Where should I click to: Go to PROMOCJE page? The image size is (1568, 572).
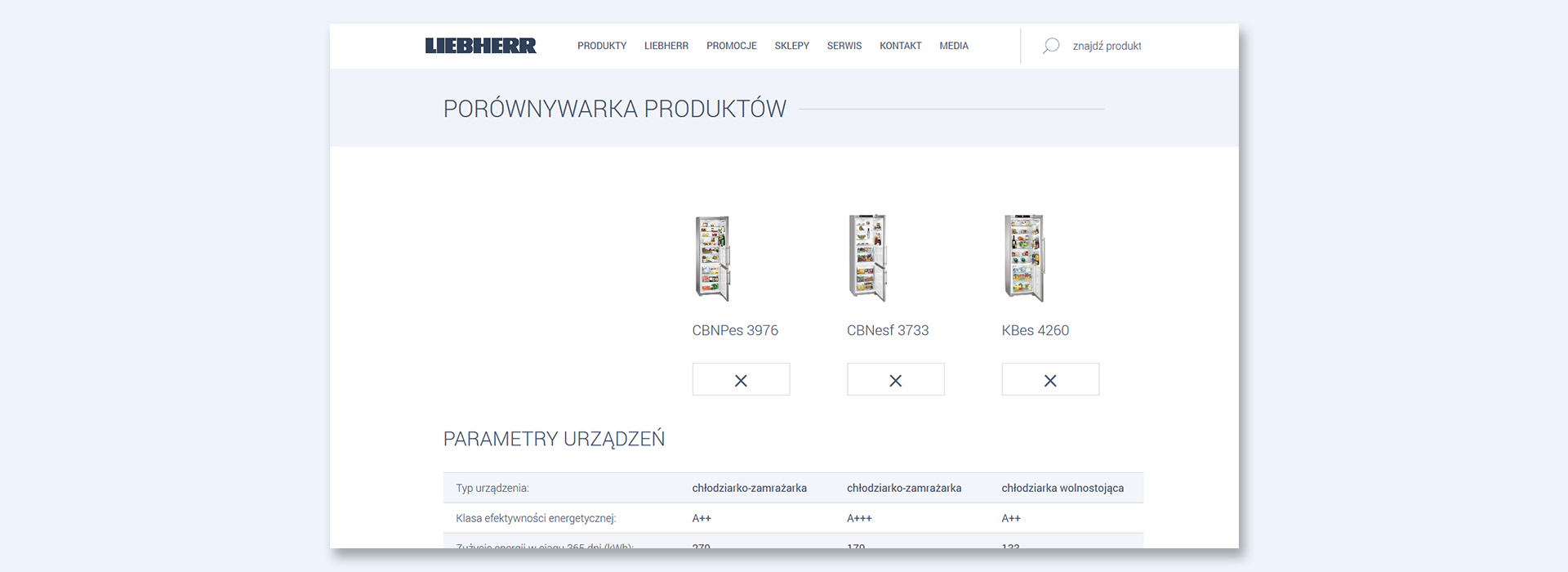pos(732,46)
